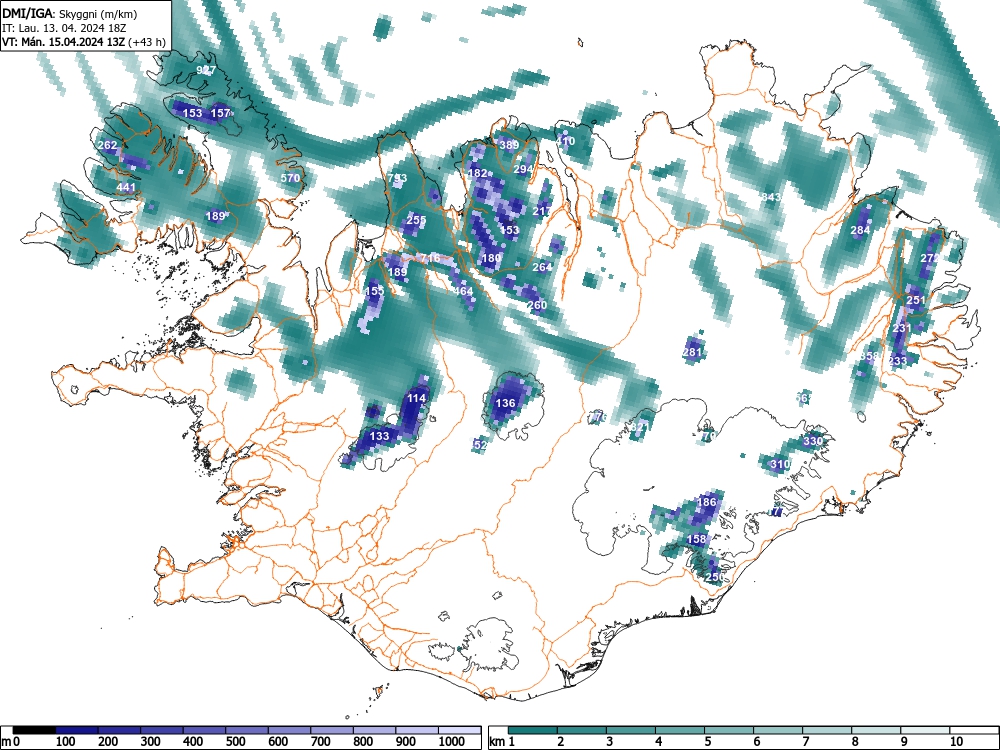Click the visibility value 186
The width and height of the screenshot is (1000, 750).
[x=707, y=502]
